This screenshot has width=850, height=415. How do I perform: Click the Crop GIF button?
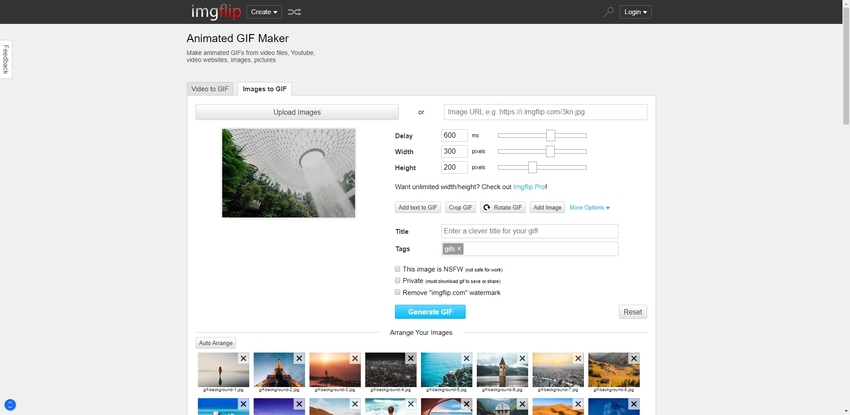coord(460,208)
